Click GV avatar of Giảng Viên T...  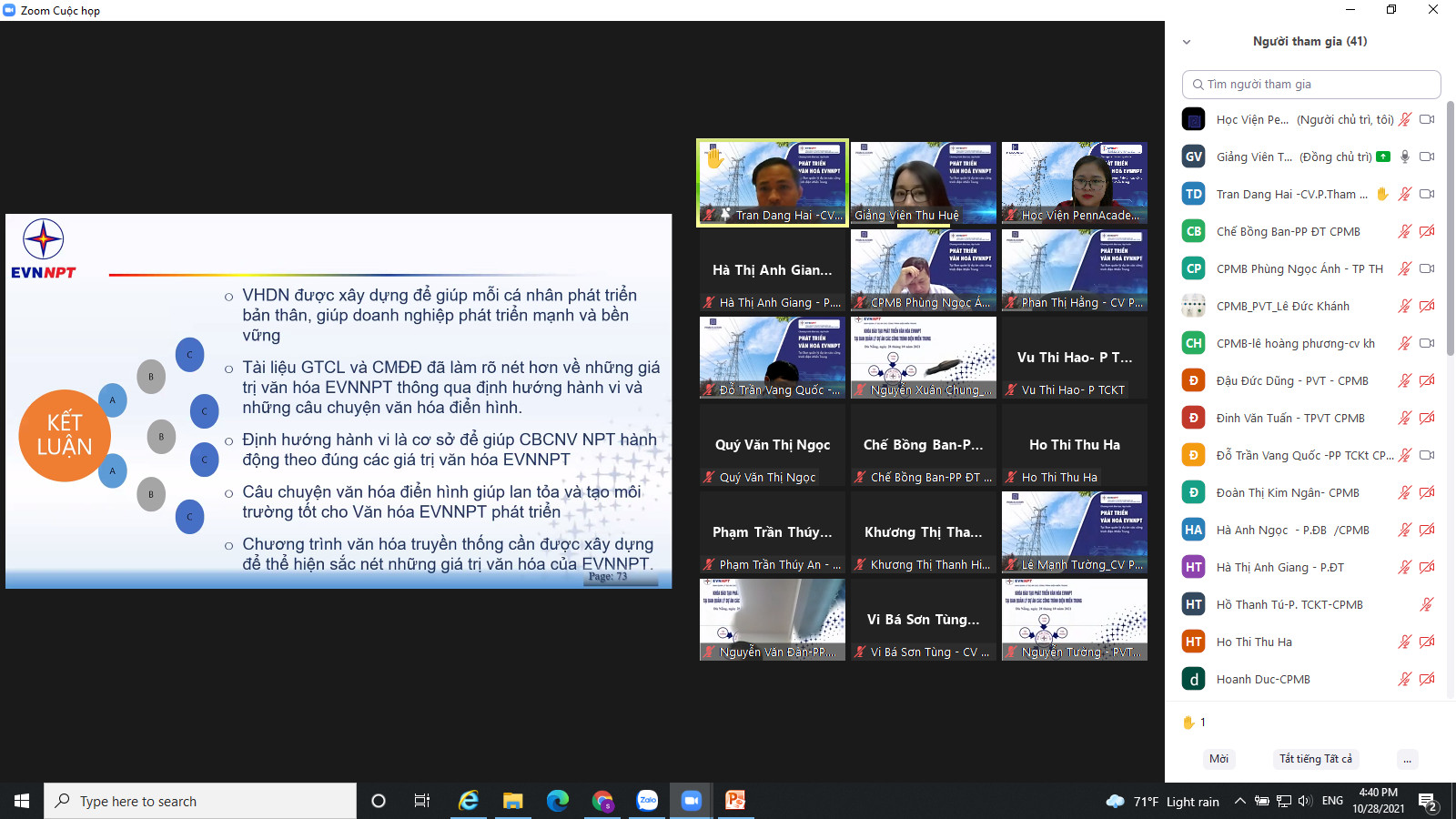1193,157
